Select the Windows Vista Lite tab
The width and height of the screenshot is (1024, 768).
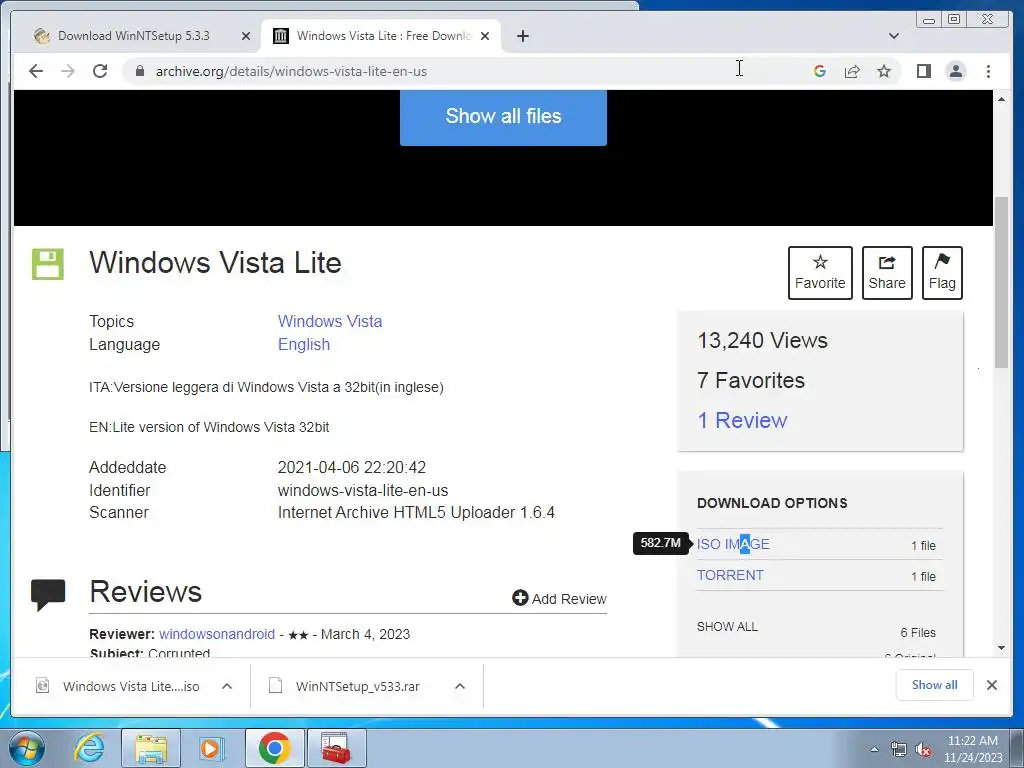(x=381, y=36)
